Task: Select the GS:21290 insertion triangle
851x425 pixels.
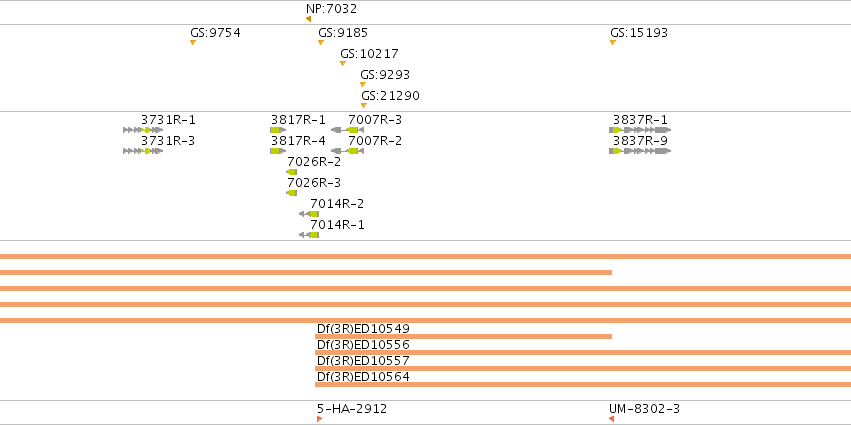Action: (364, 106)
